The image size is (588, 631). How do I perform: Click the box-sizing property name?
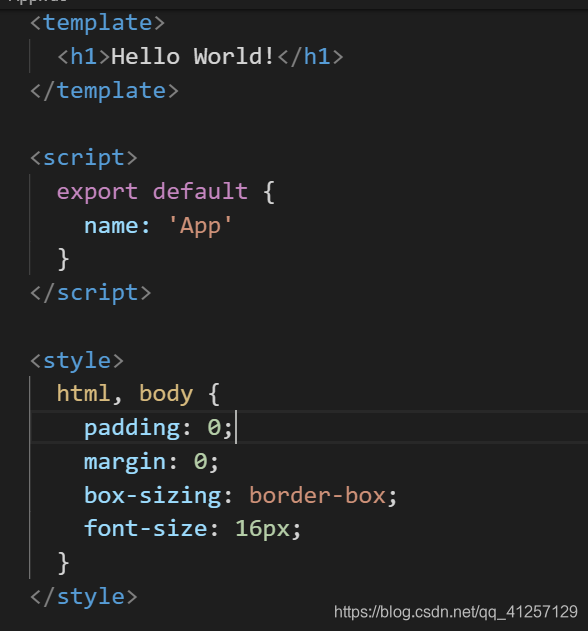coord(153,495)
